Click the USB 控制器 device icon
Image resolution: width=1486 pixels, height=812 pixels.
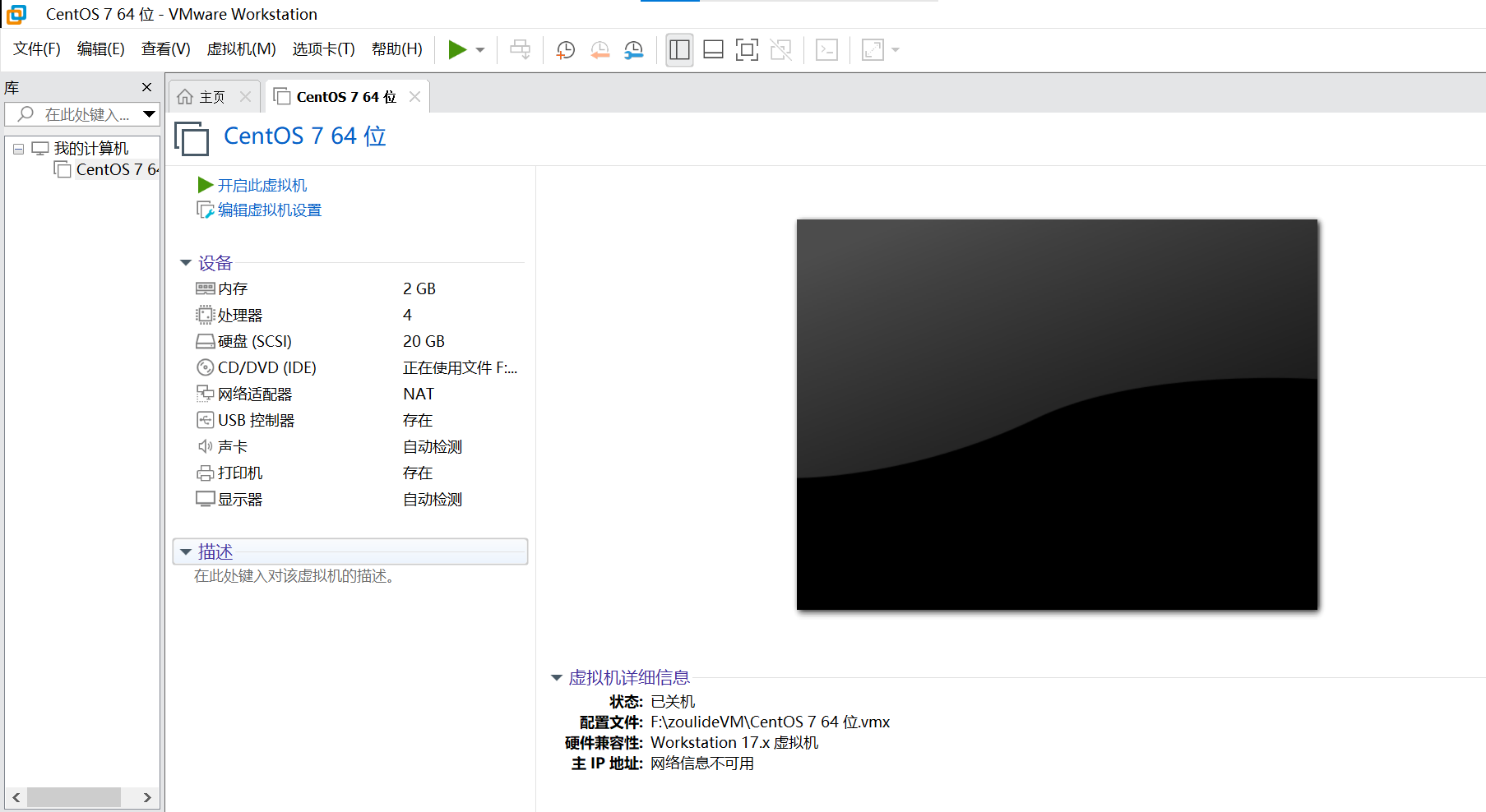205,420
